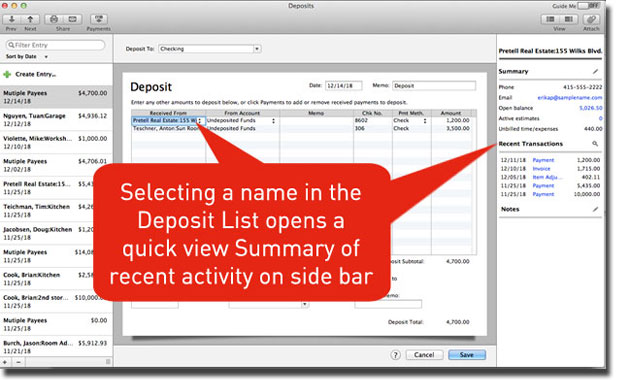This screenshot has height=380, width=619.
Task: Click Create Entry... in sidebar
Action: (36, 74)
